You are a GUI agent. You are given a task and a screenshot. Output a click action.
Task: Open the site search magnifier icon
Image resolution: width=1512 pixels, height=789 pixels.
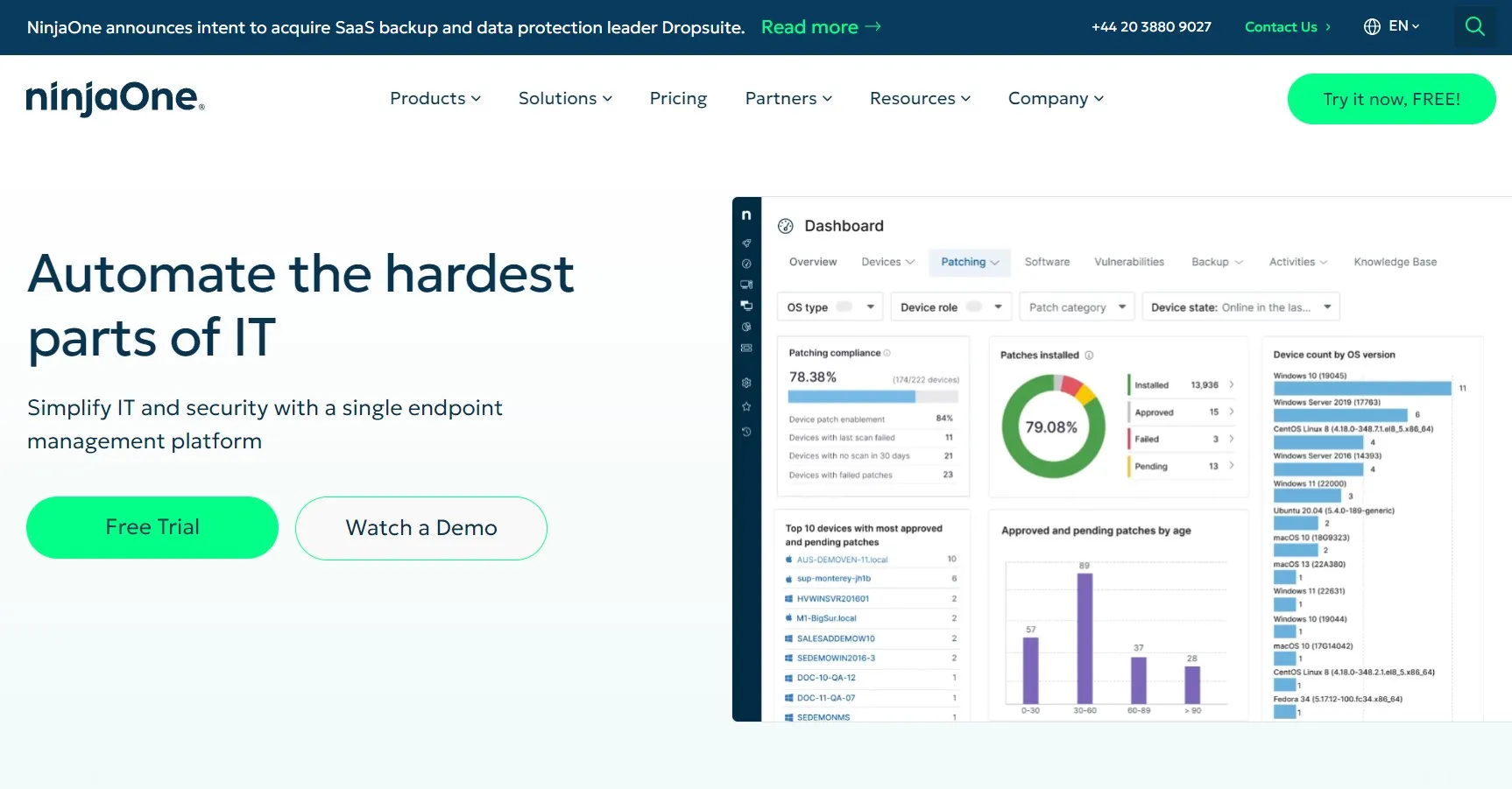(1475, 26)
